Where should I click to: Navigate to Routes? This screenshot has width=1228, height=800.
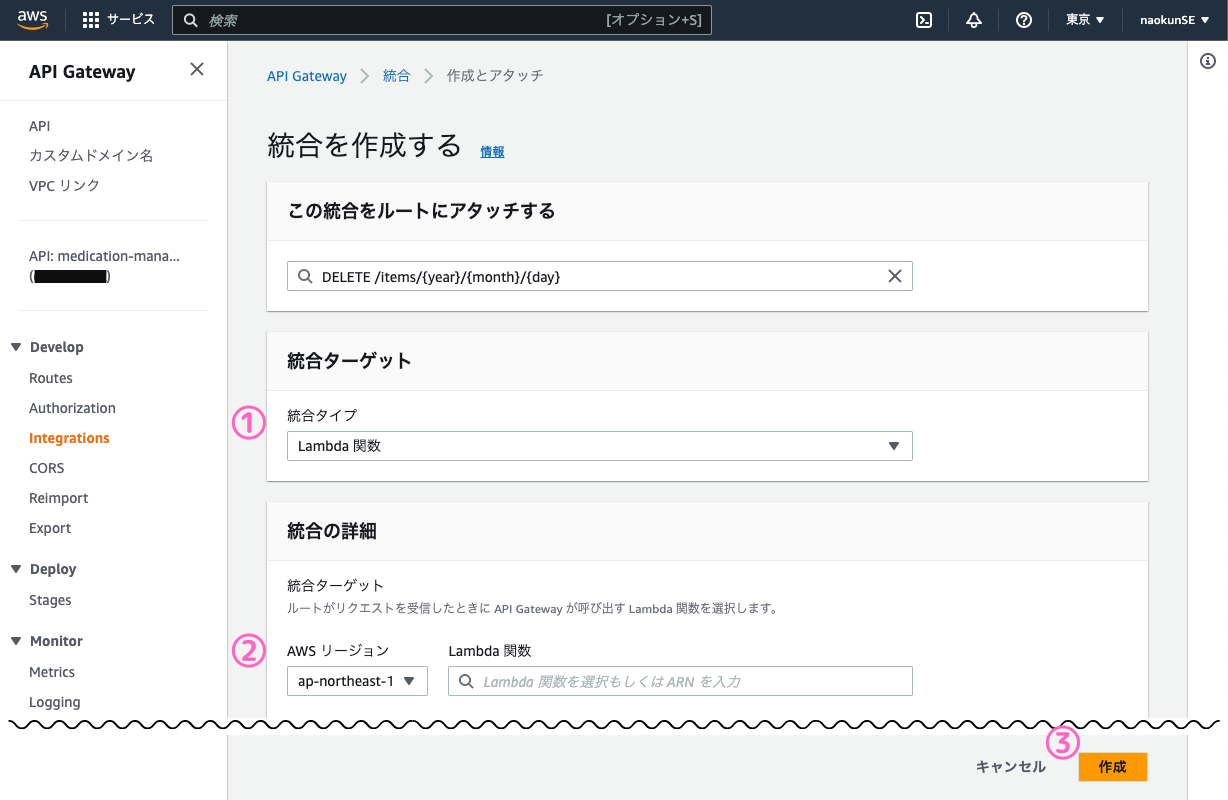coord(51,378)
